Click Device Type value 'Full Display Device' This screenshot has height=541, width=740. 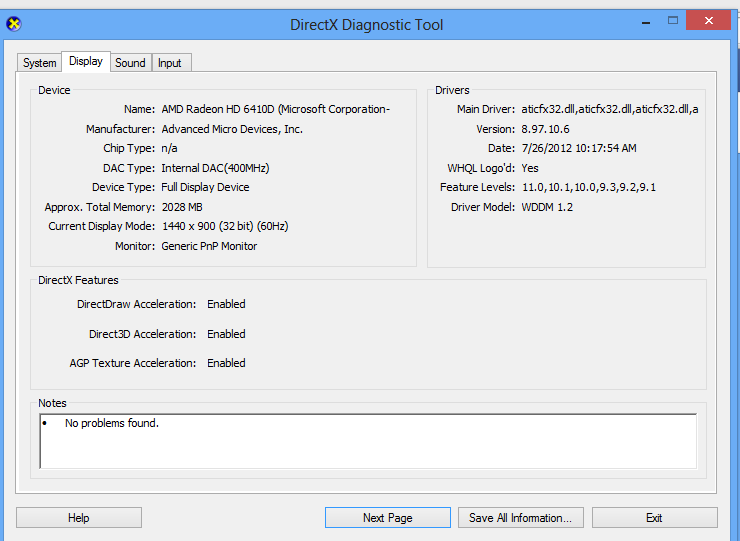coord(205,187)
